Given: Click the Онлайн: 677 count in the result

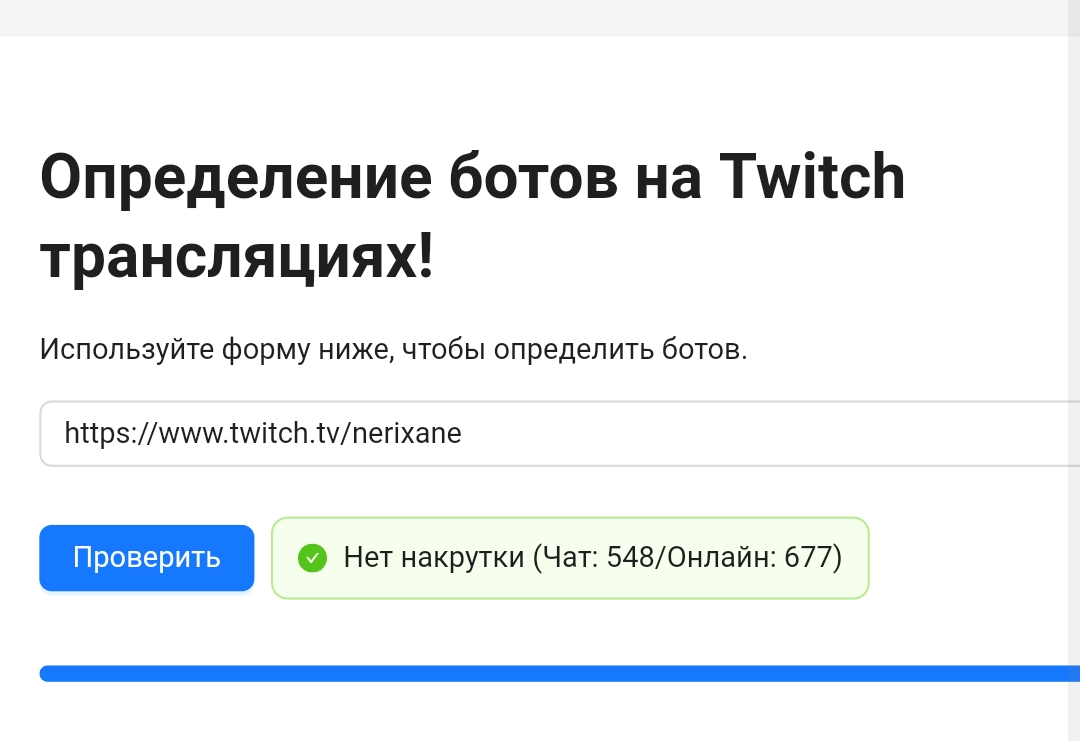Looking at the screenshot, I should pos(749,557).
